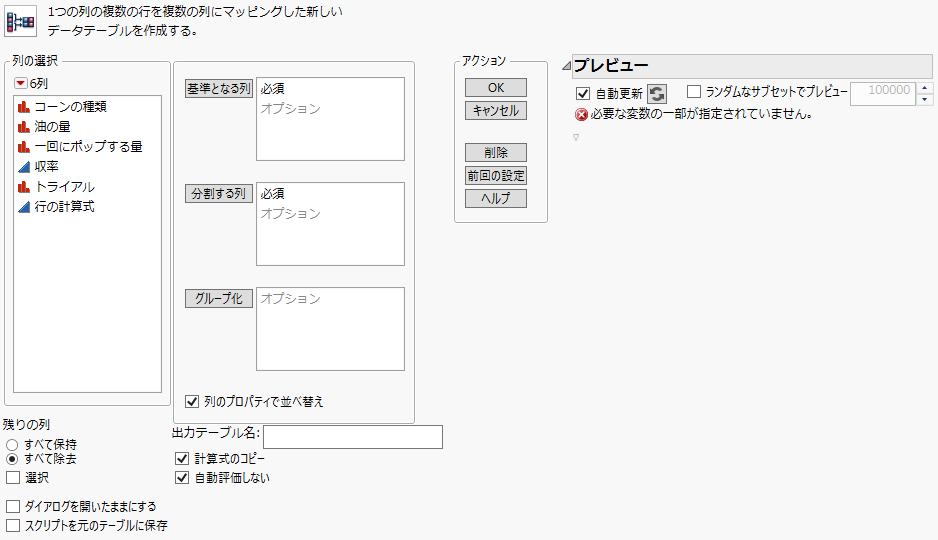Enable the 選択 checkbox under 残りの列
This screenshot has height=540, width=938.
pos(13,478)
